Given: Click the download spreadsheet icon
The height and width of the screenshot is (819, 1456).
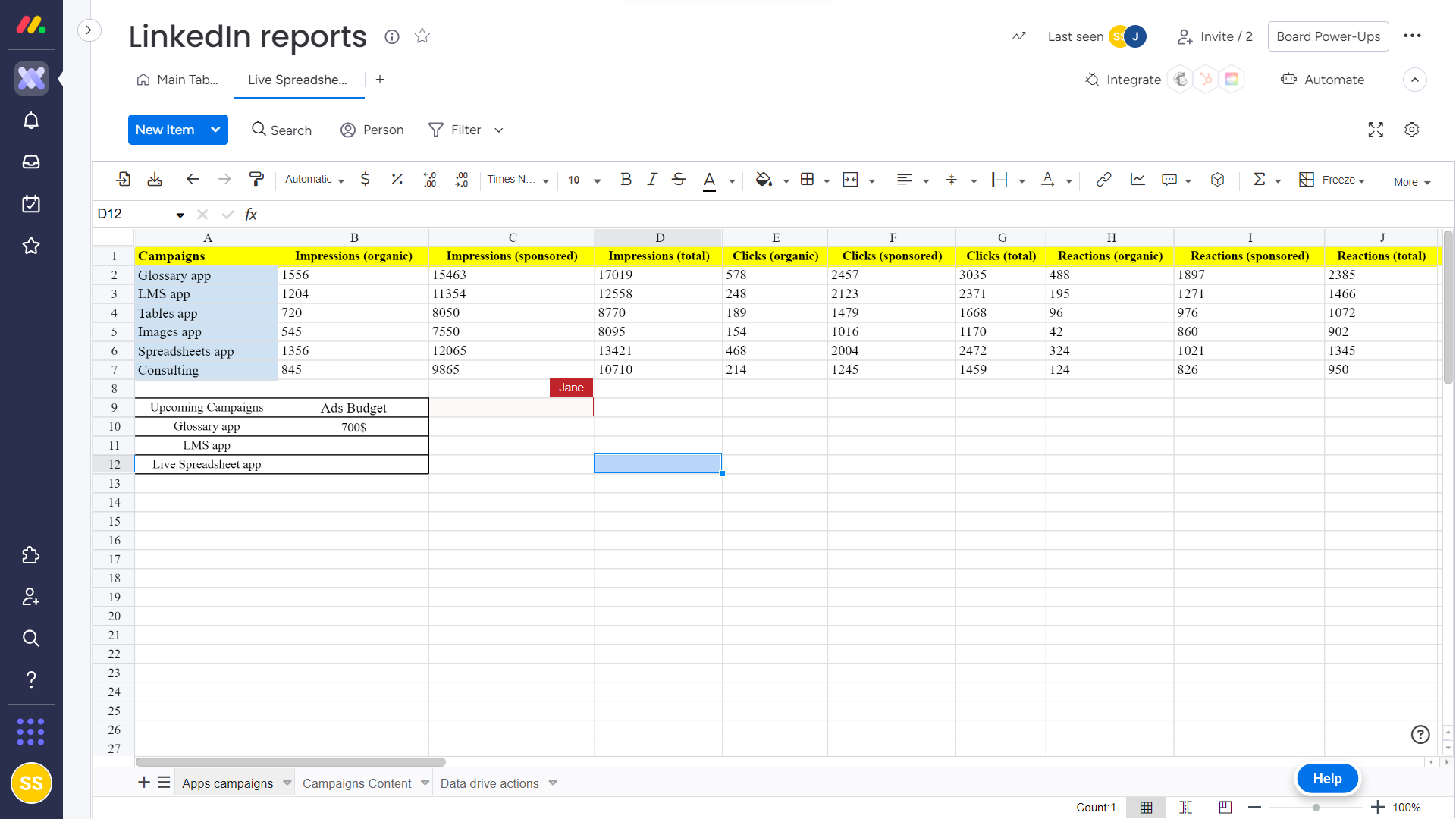Looking at the screenshot, I should [x=155, y=180].
